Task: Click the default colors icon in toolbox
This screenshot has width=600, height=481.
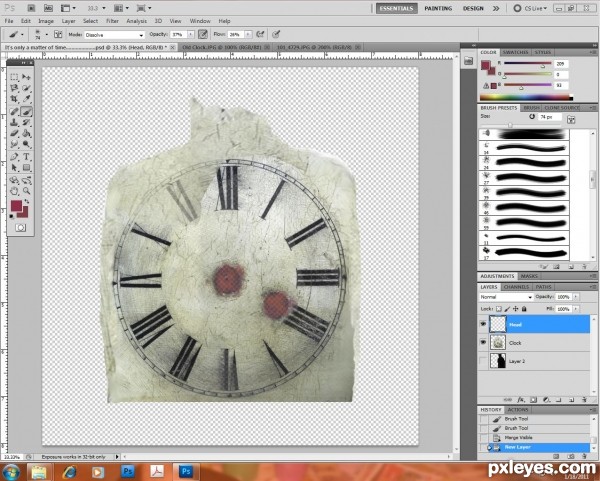Action: (11, 217)
